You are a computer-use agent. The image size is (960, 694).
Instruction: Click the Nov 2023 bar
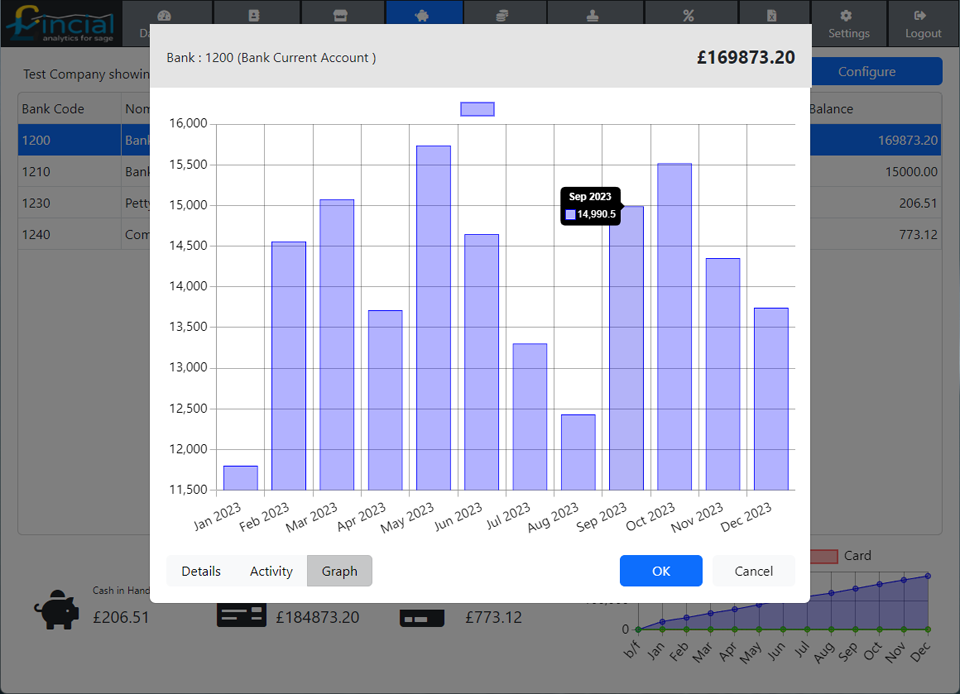tap(723, 375)
